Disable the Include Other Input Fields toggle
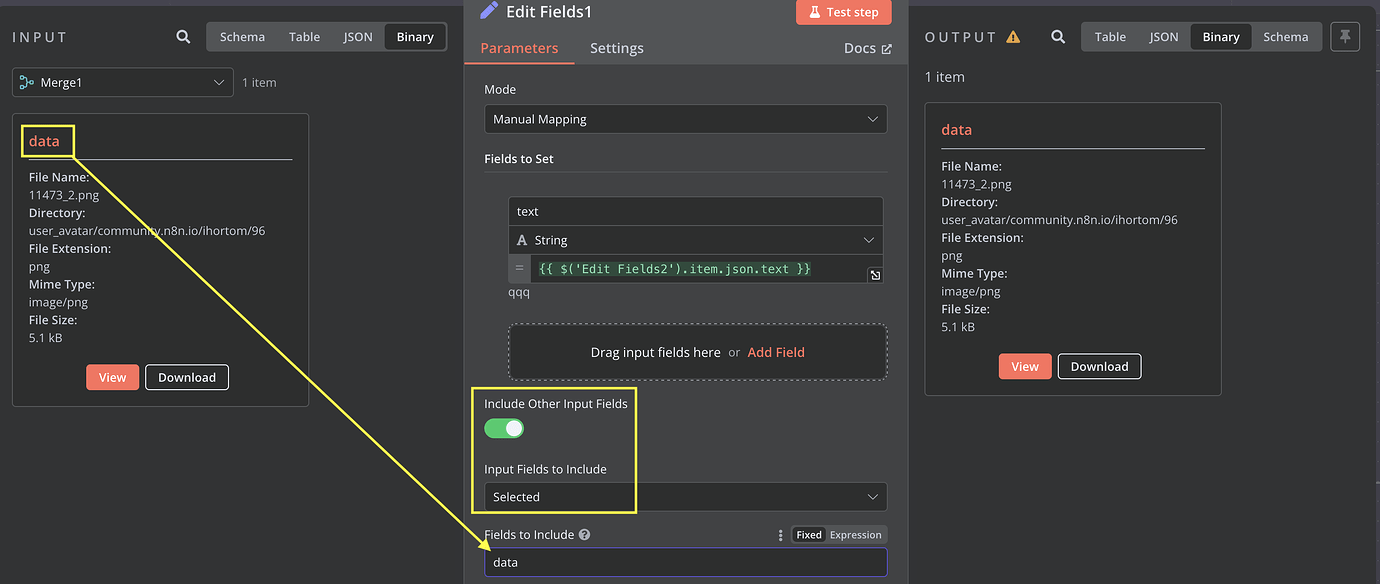This screenshot has width=1380, height=584. pyautogui.click(x=504, y=428)
